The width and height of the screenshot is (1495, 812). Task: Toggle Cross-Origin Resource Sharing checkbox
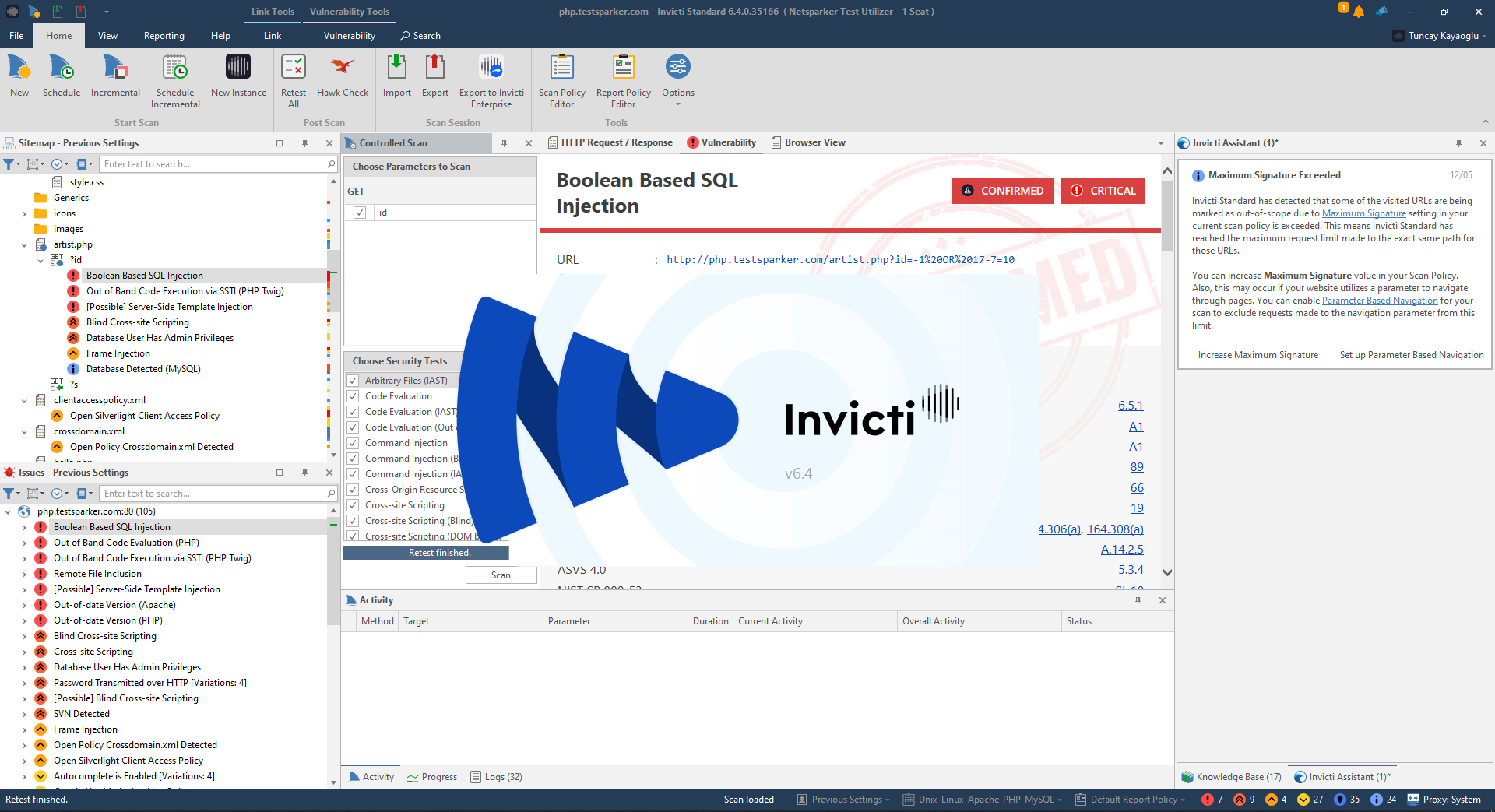click(353, 490)
